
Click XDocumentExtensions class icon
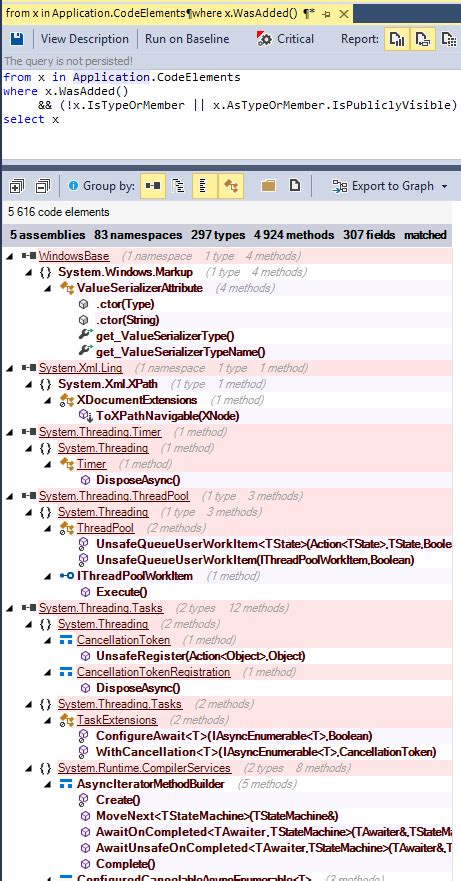coord(66,401)
